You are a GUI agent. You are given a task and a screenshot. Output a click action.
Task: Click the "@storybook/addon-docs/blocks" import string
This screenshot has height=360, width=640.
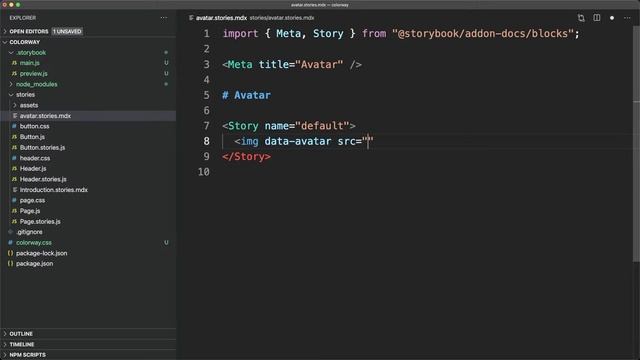483,33
